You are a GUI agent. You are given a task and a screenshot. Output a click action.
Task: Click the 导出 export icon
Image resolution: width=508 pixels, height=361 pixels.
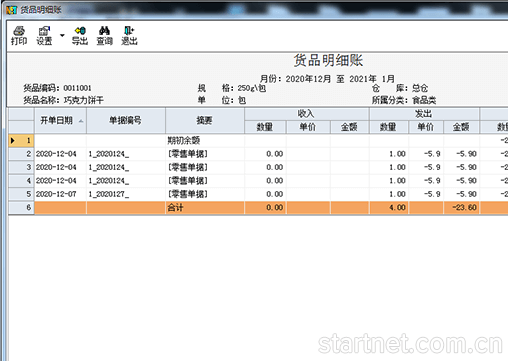coord(80,35)
